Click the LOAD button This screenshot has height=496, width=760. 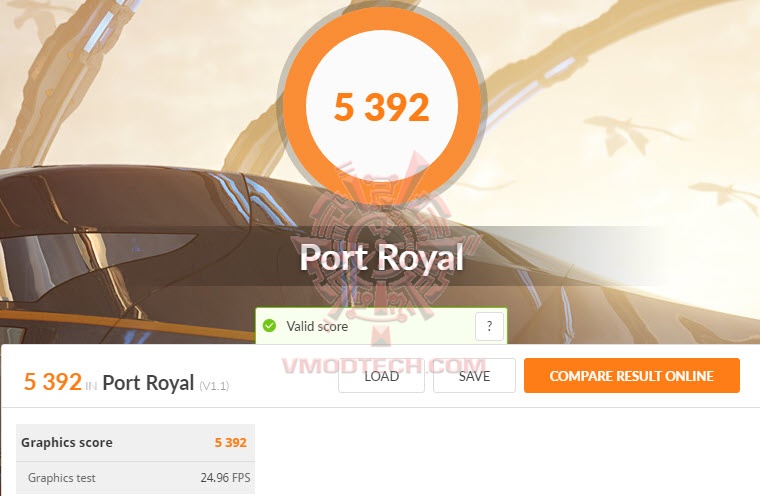pos(381,376)
